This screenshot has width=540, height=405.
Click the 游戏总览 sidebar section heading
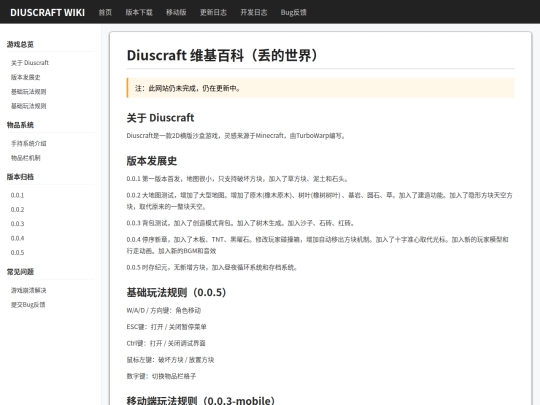point(20,44)
